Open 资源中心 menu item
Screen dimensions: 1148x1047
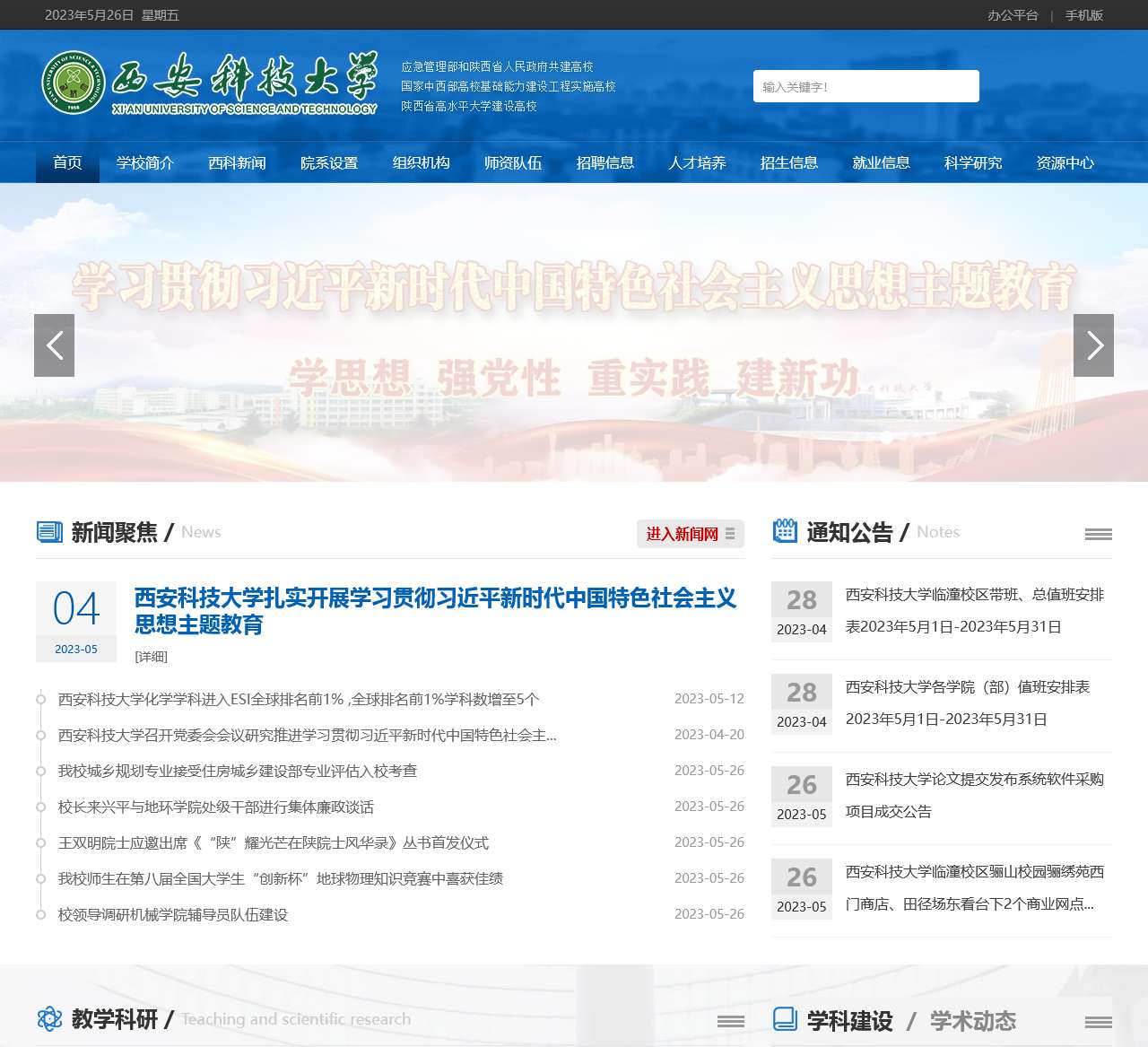(x=1065, y=162)
